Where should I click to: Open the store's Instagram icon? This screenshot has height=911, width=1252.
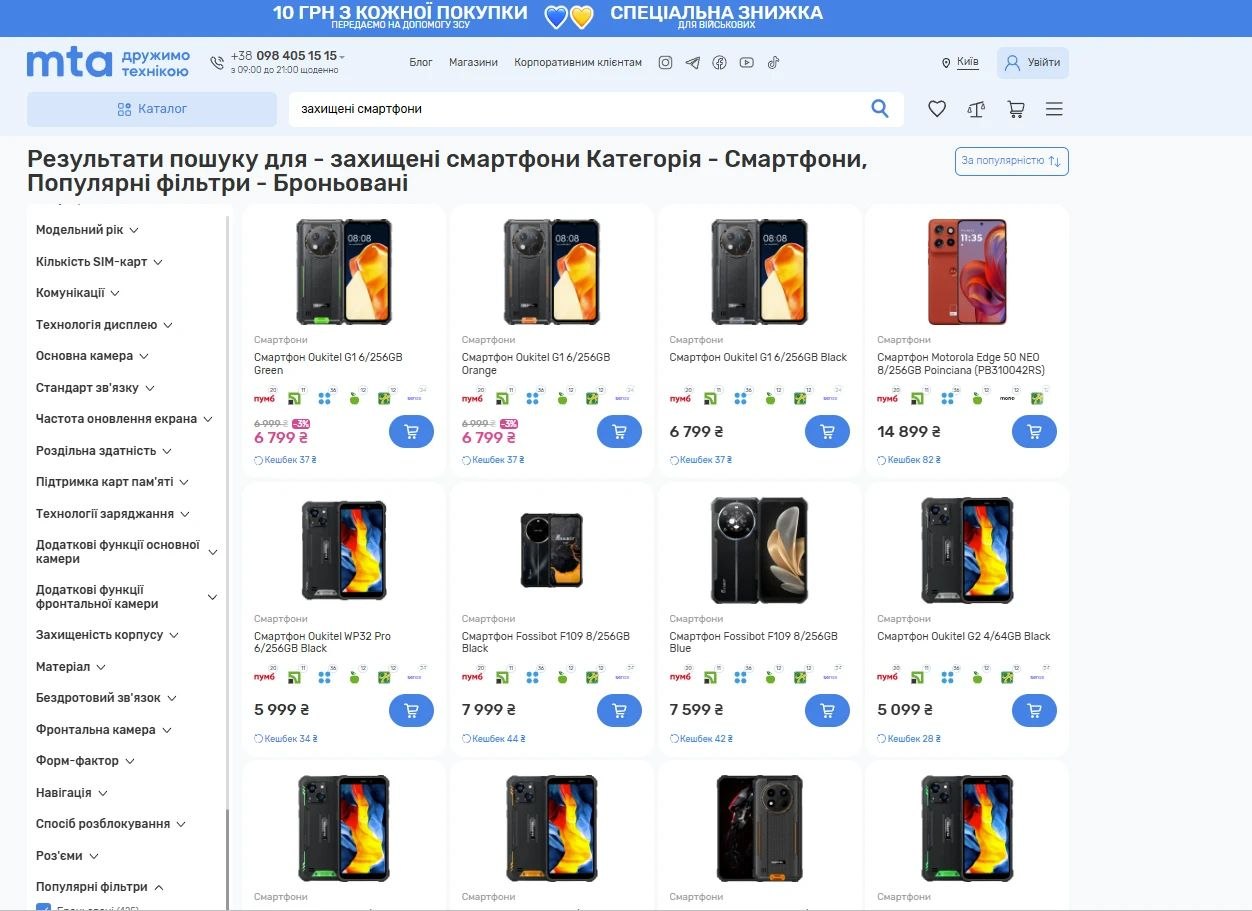665,62
